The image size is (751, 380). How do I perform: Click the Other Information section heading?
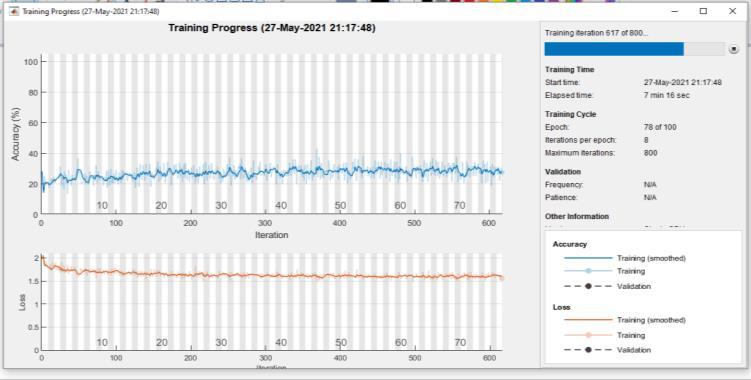(x=577, y=217)
